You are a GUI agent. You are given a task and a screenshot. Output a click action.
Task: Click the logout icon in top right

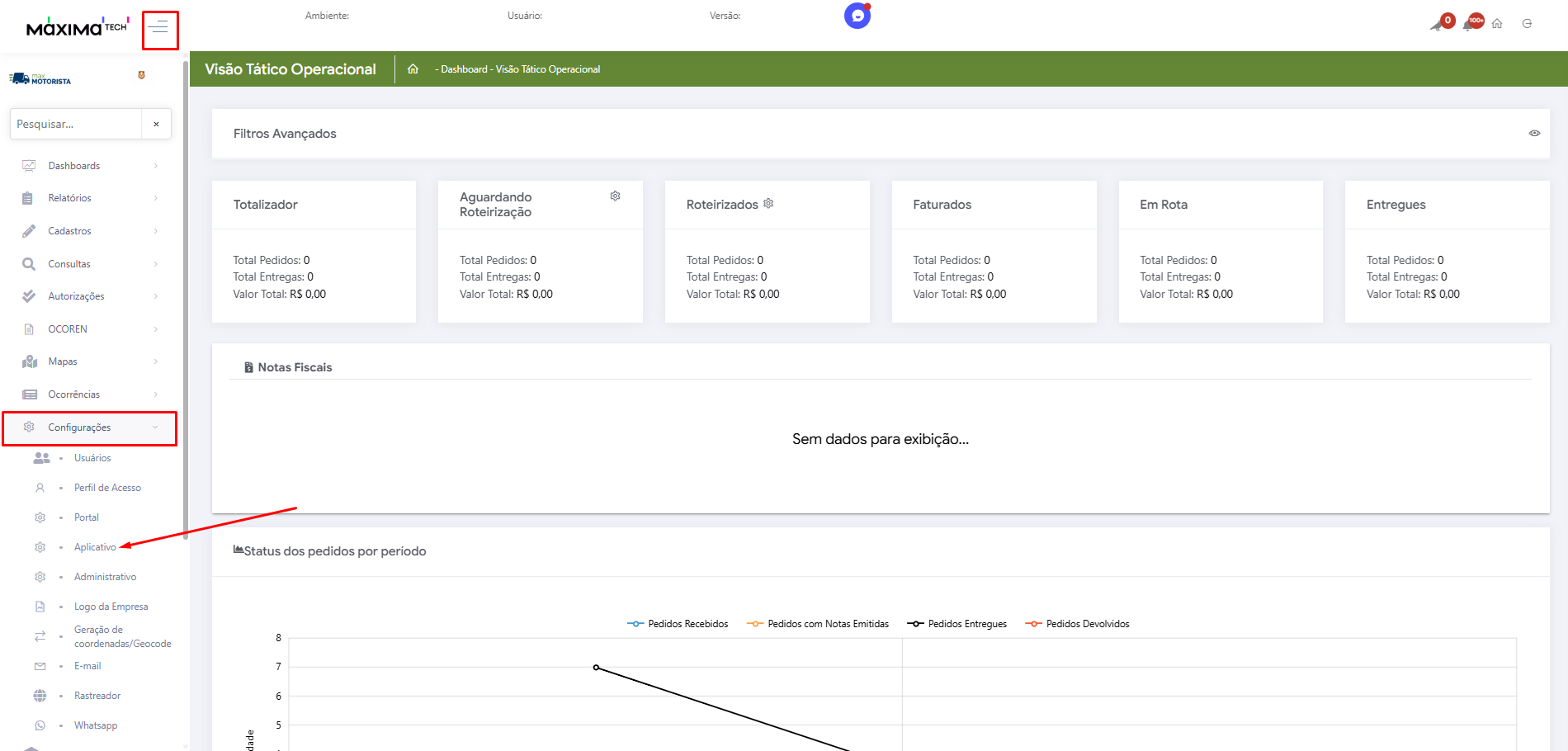pyautogui.click(x=1527, y=24)
